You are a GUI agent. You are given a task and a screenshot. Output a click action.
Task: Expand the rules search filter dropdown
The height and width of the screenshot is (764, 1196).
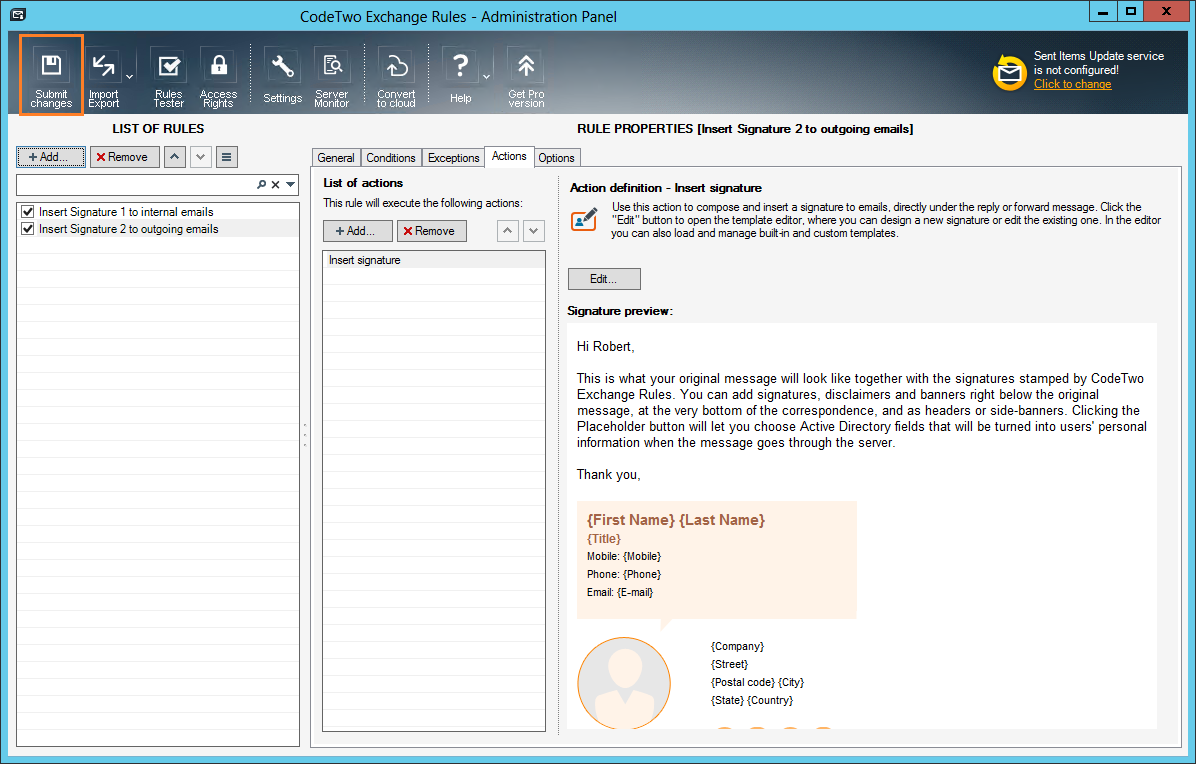(x=291, y=185)
